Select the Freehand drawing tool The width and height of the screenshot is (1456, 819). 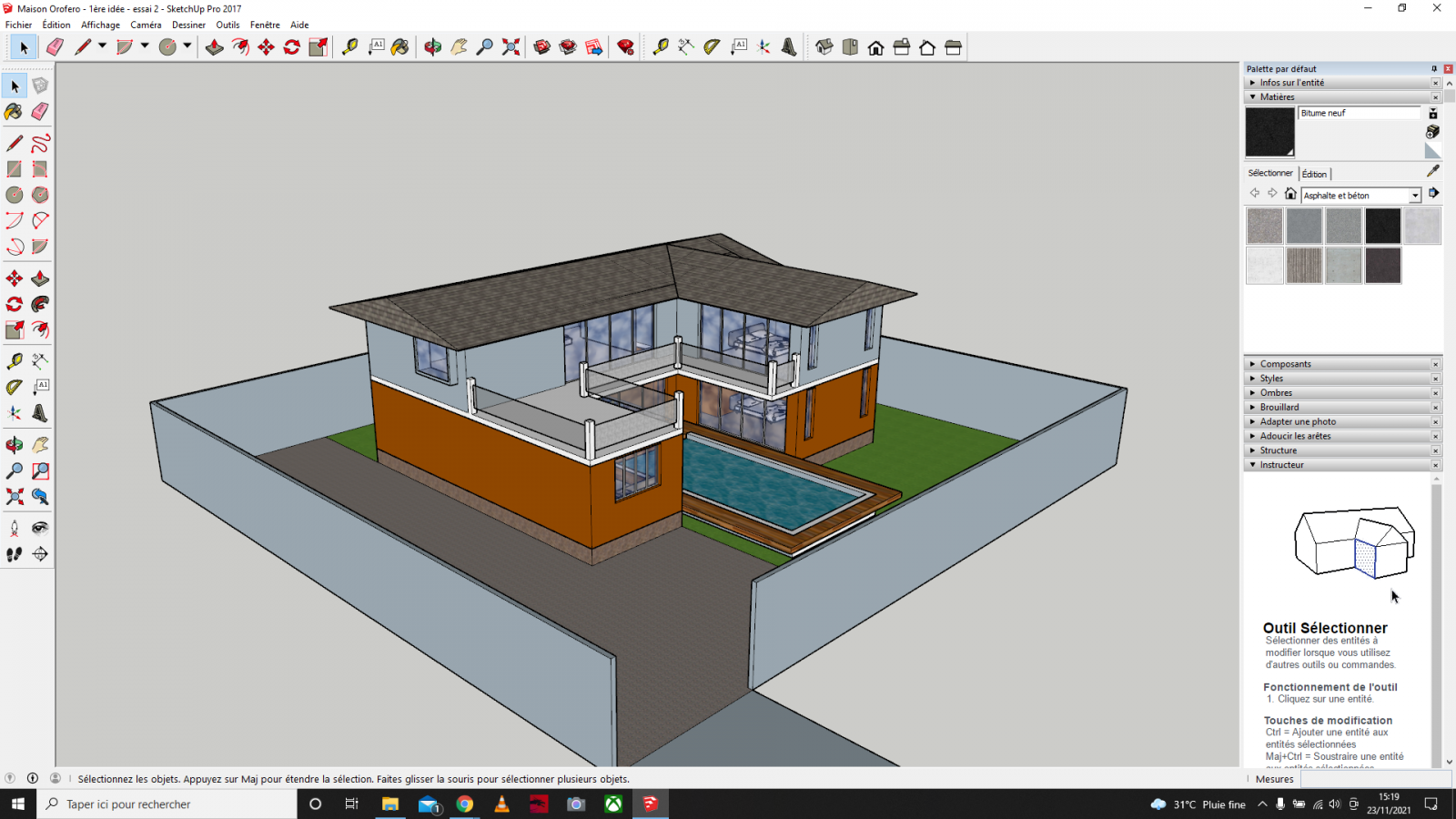[x=40, y=144]
